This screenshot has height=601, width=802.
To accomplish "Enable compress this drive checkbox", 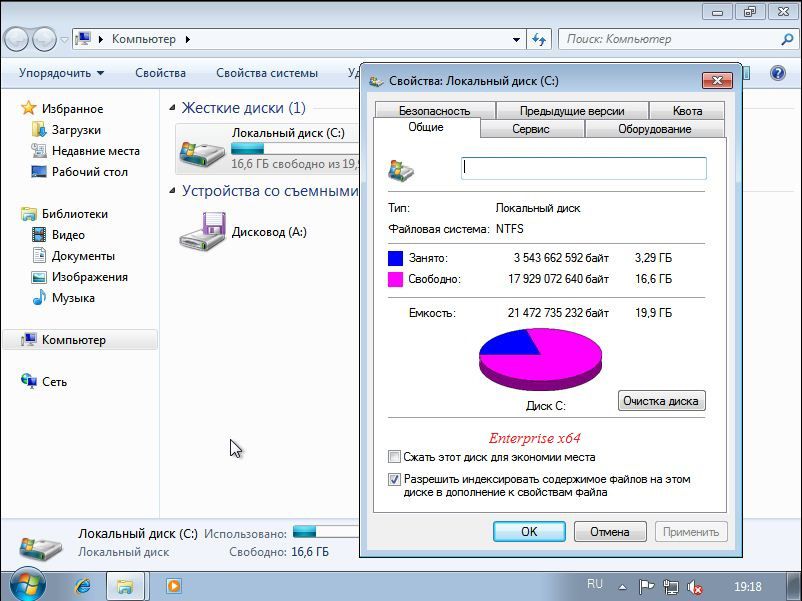I will [x=395, y=458].
